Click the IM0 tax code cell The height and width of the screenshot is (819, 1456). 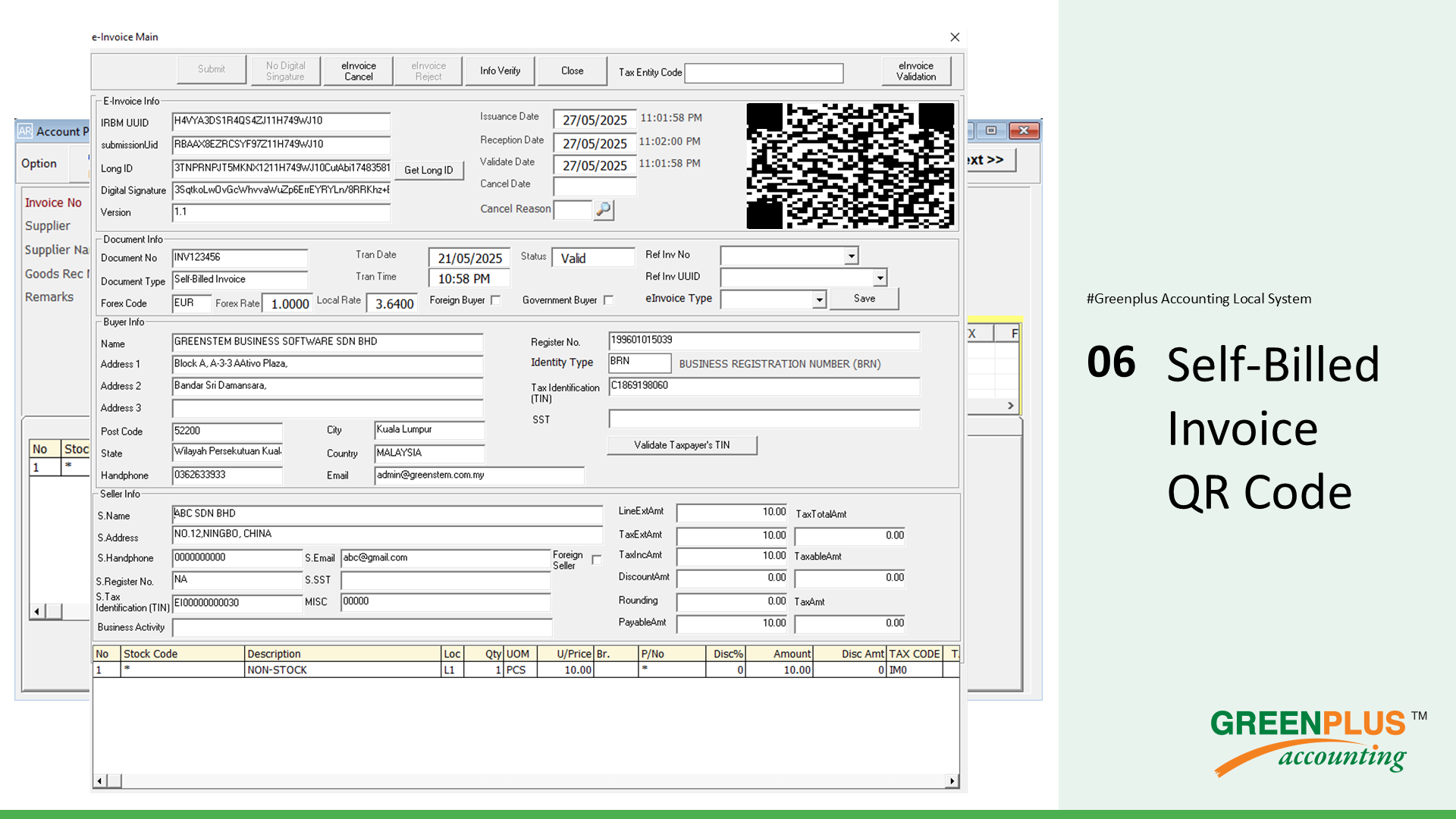click(915, 670)
